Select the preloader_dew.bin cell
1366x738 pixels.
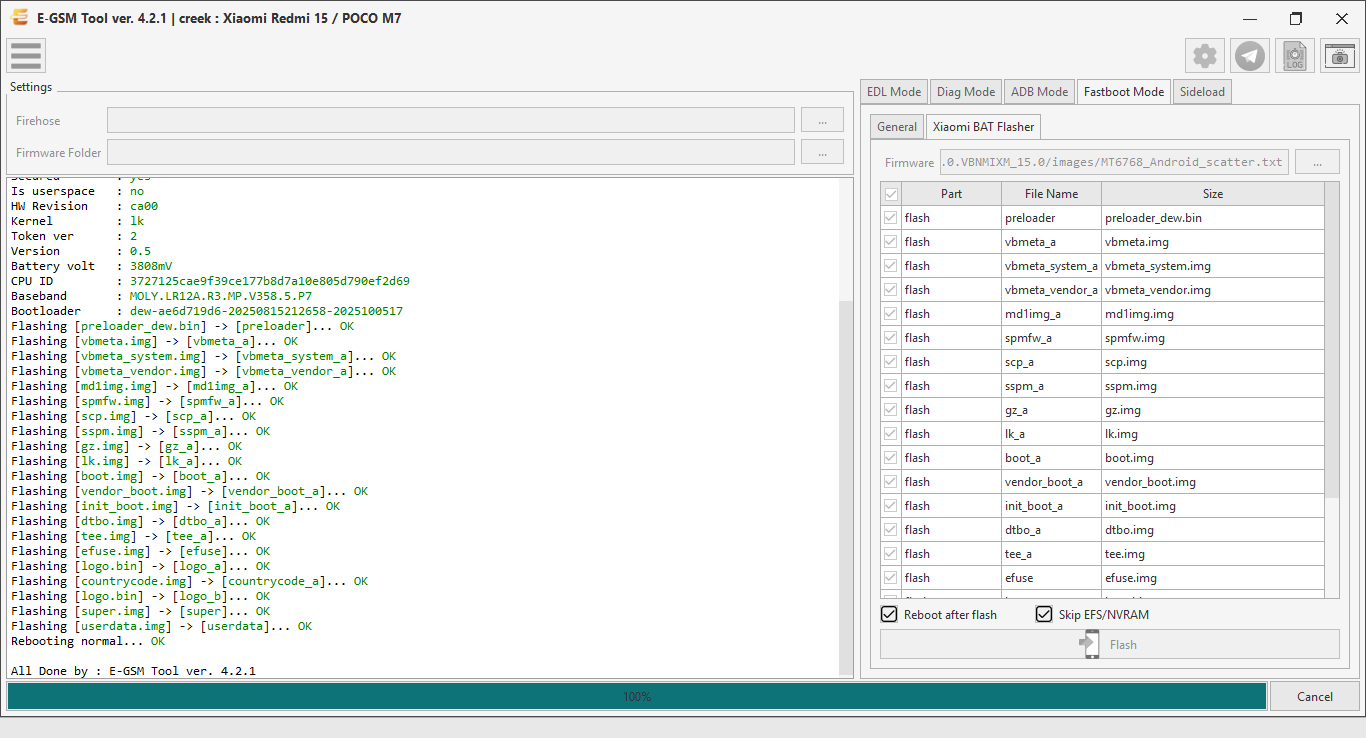[x=1213, y=218]
